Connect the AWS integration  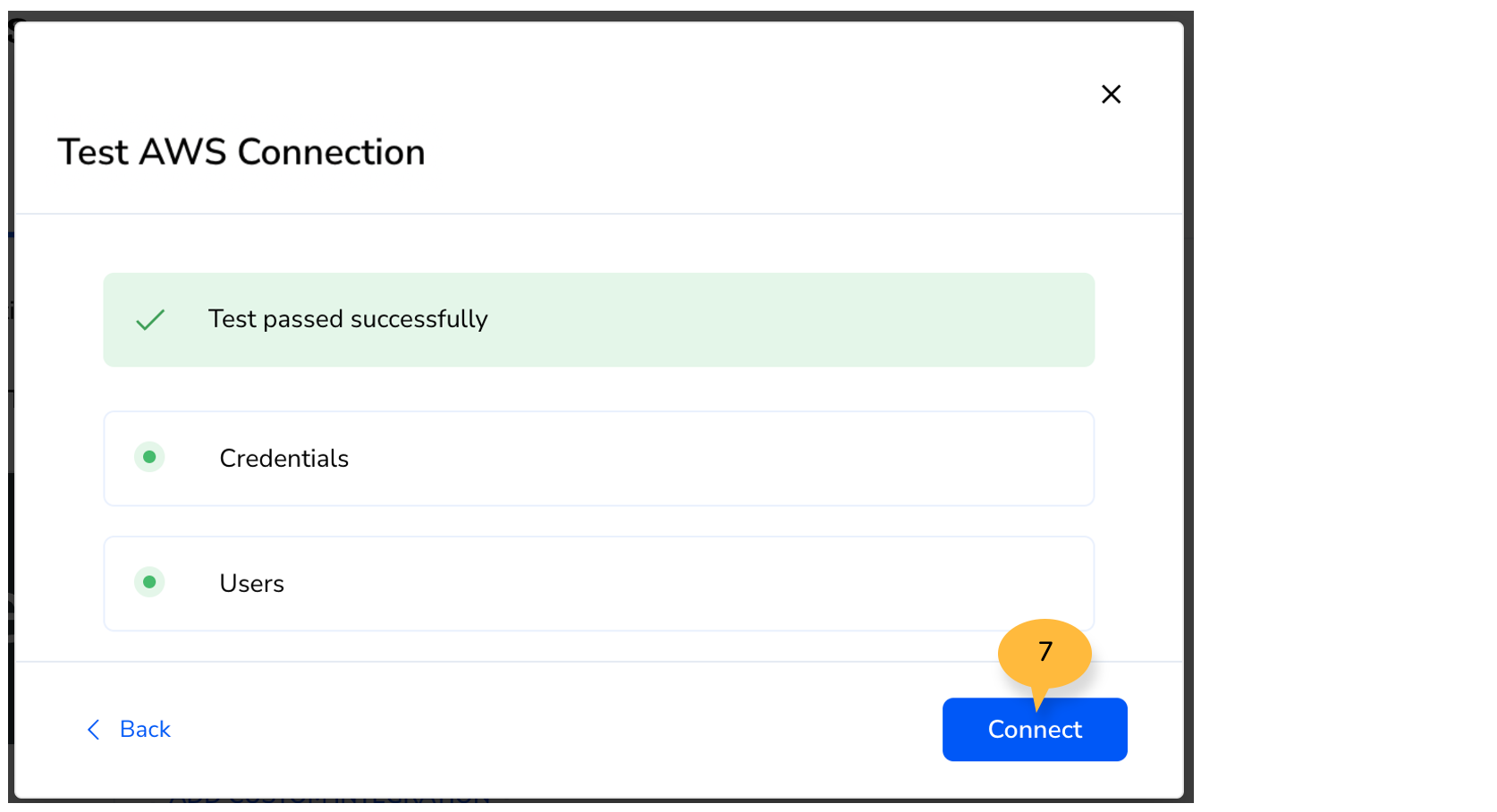[1035, 730]
